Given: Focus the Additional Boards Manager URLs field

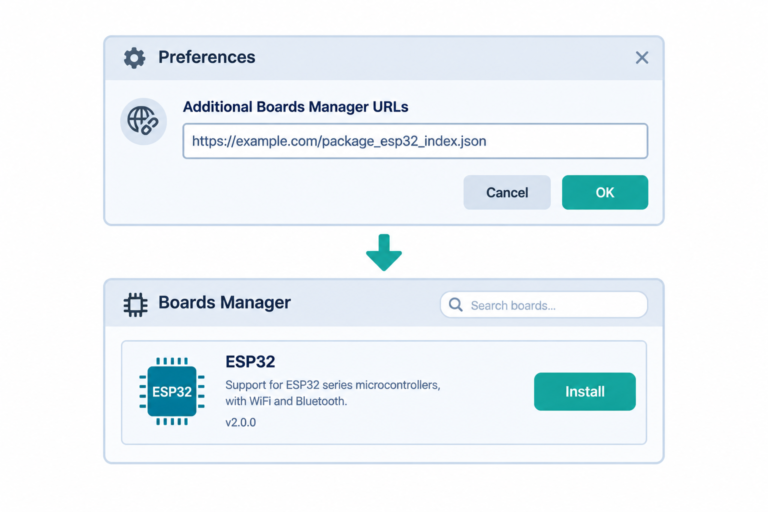Looking at the screenshot, I should pyautogui.click(x=415, y=141).
